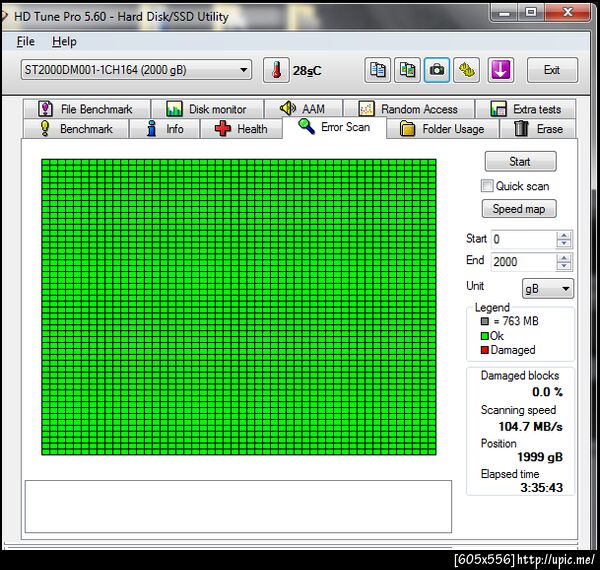Image resolution: width=600 pixels, height=570 pixels.
Task: Click the Folder Usage folder icon
Action: (407, 129)
